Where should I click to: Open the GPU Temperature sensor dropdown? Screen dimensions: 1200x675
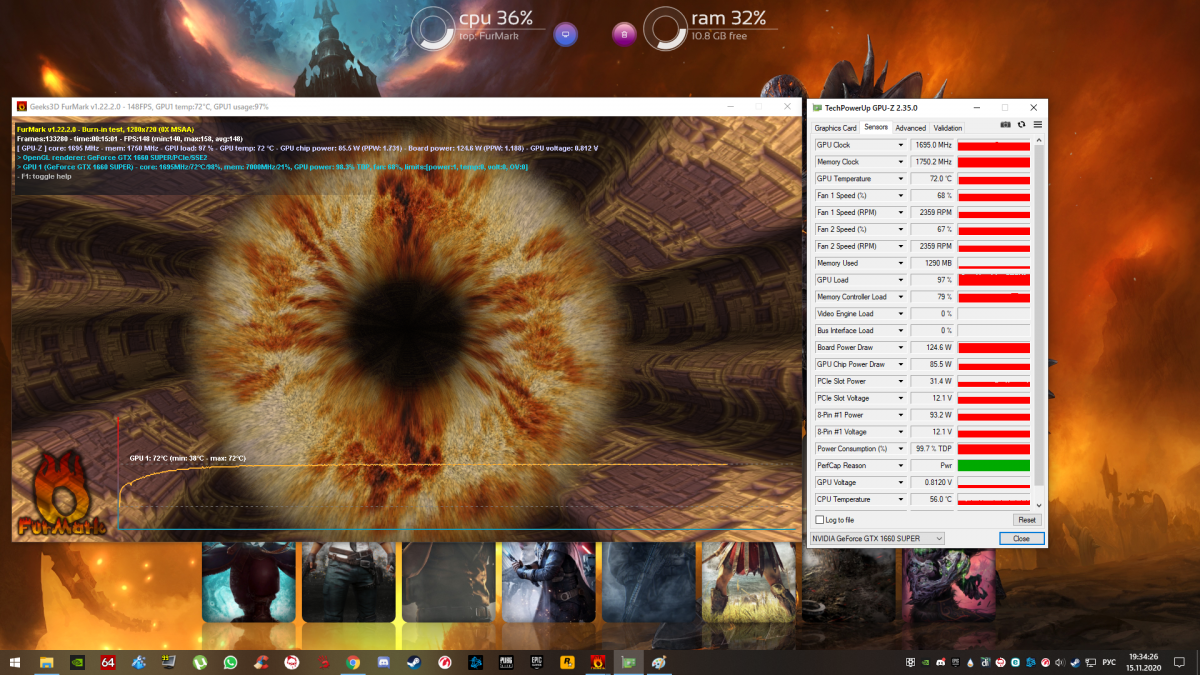[x=901, y=179]
